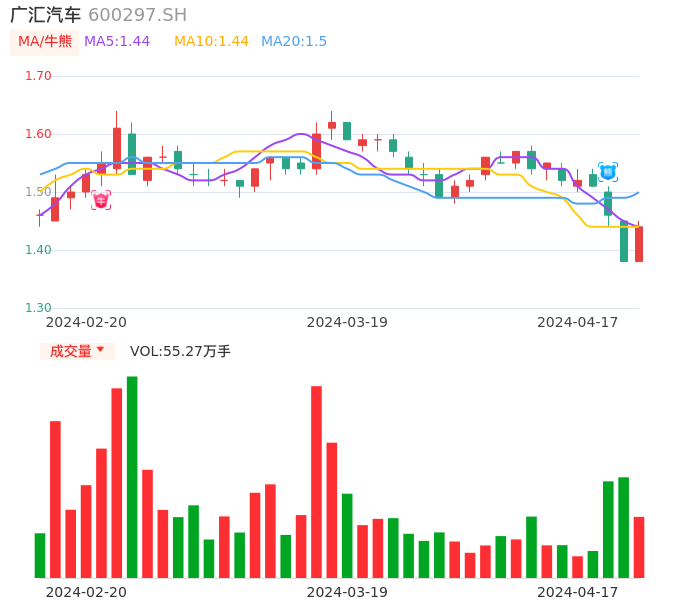This screenshot has height=606, width=686.
Task: Click the 1.70 price axis label
Action: tap(38, 76)
